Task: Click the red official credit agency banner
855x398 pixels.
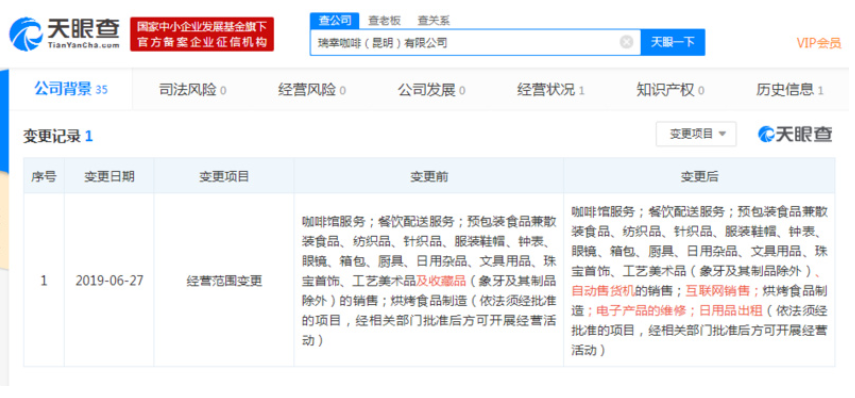Action: 202,34
